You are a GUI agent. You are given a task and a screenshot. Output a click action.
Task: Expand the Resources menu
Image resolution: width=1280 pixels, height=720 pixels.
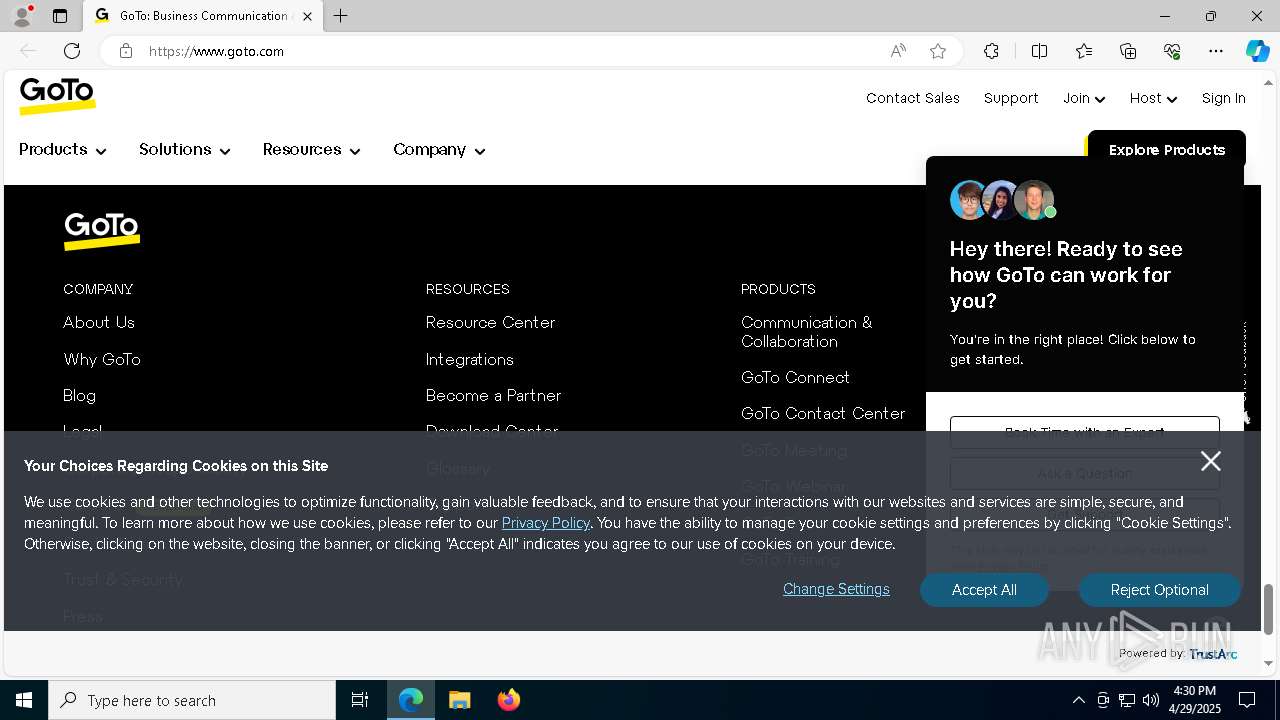click(311, 150)
